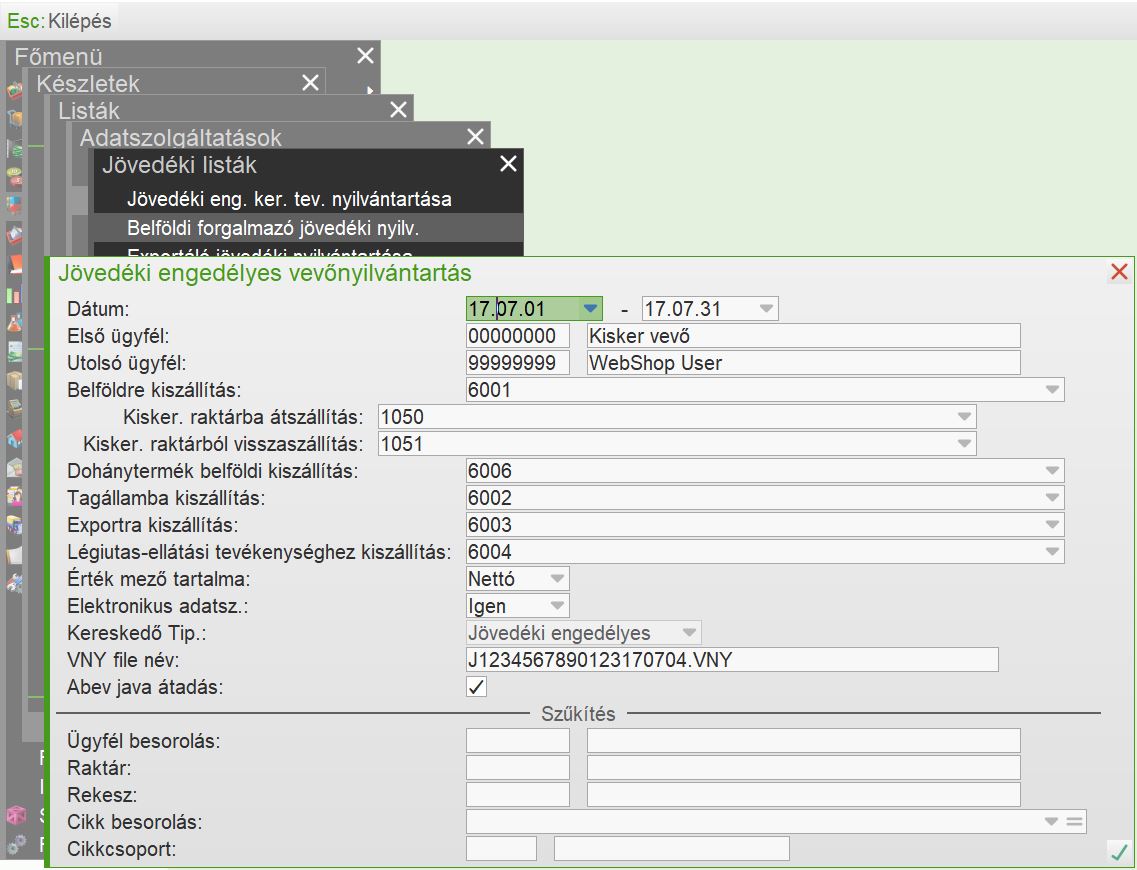
Task: Close the Főmenü panel
Action: (x=365, y=56)
